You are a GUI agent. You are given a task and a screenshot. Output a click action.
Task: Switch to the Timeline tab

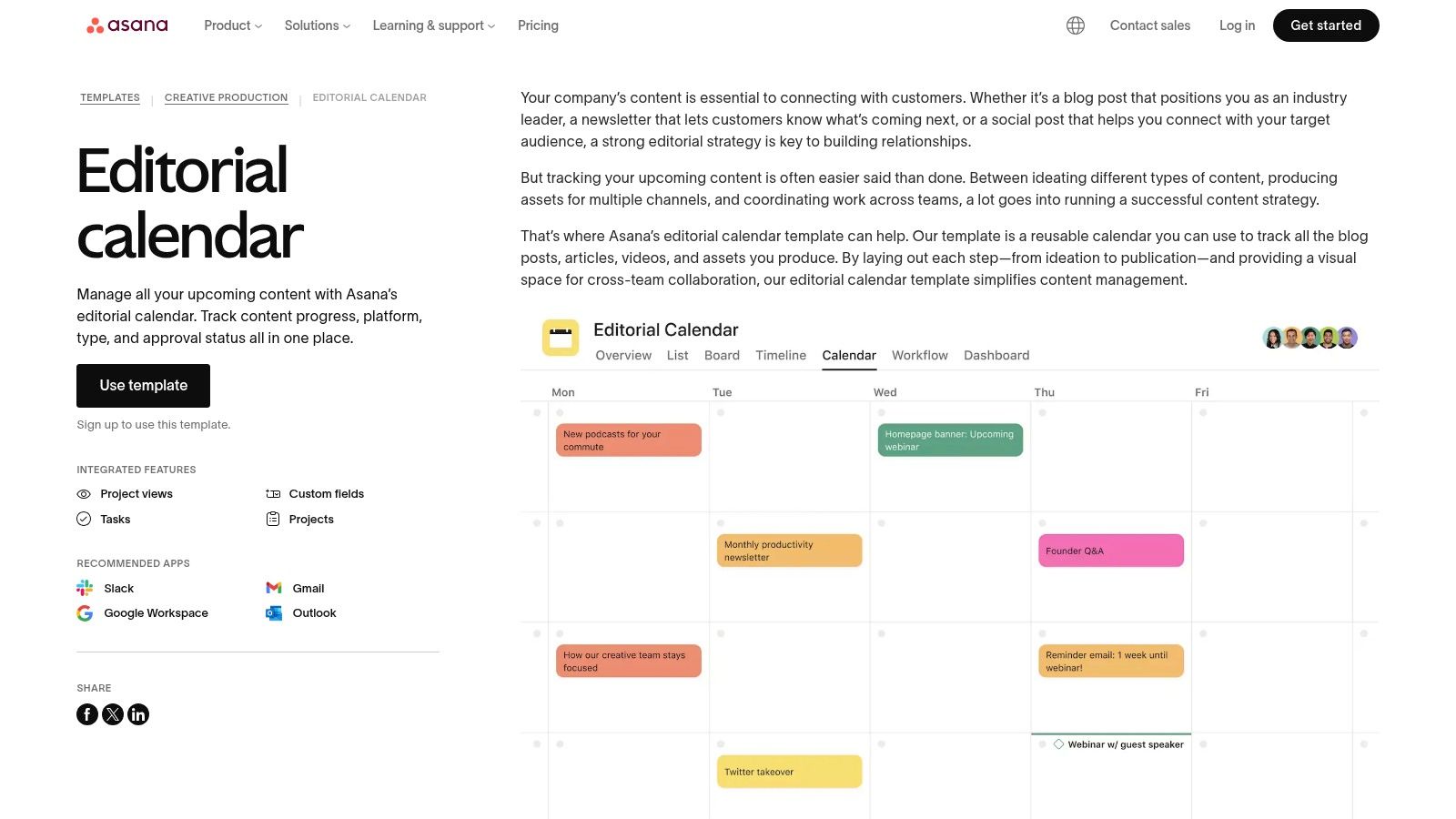pyautogui.click(x=781, y=355)
